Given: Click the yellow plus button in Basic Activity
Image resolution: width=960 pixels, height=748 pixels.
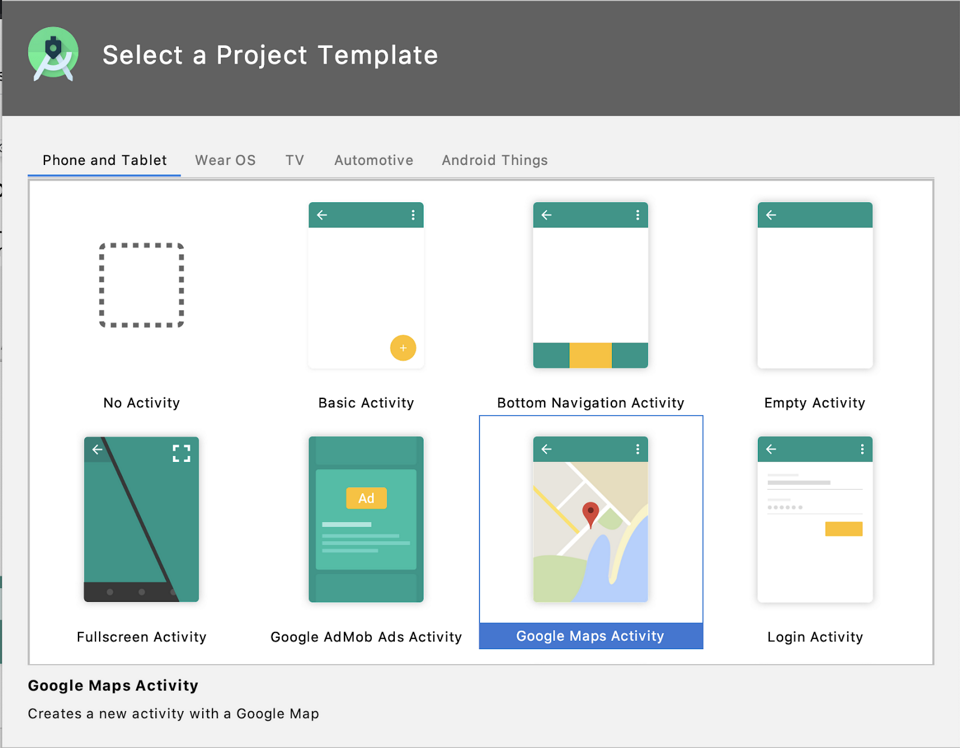Looking at the screenshot, I should [x=403, y=348].
